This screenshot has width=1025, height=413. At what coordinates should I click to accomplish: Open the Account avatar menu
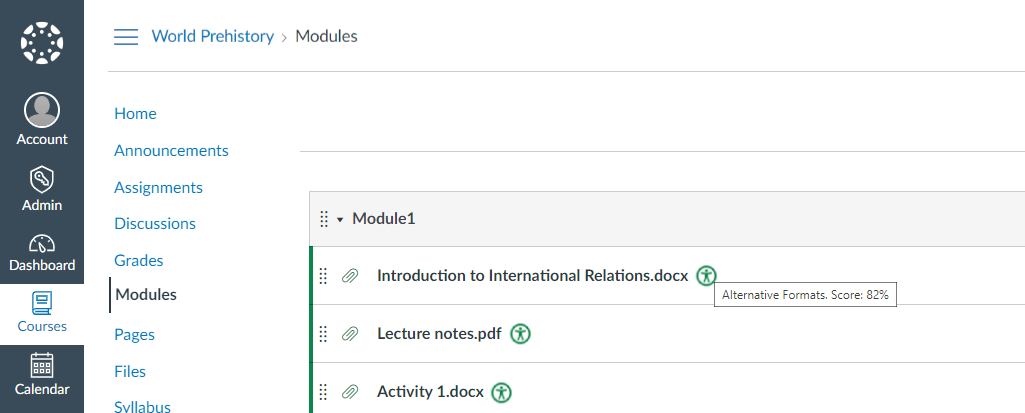coord(42,110)
